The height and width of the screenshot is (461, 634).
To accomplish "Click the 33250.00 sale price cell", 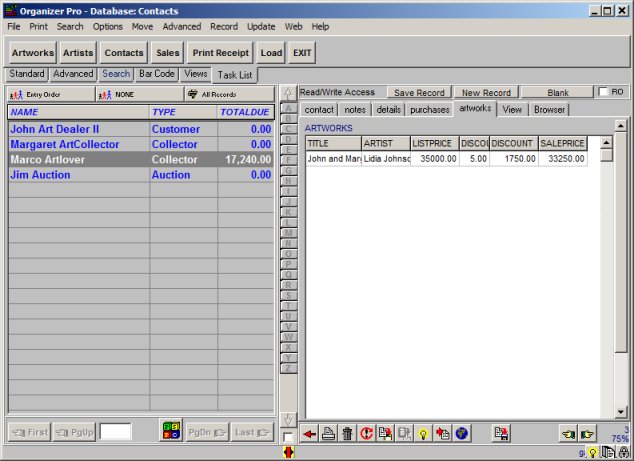I will coord(562,159).
